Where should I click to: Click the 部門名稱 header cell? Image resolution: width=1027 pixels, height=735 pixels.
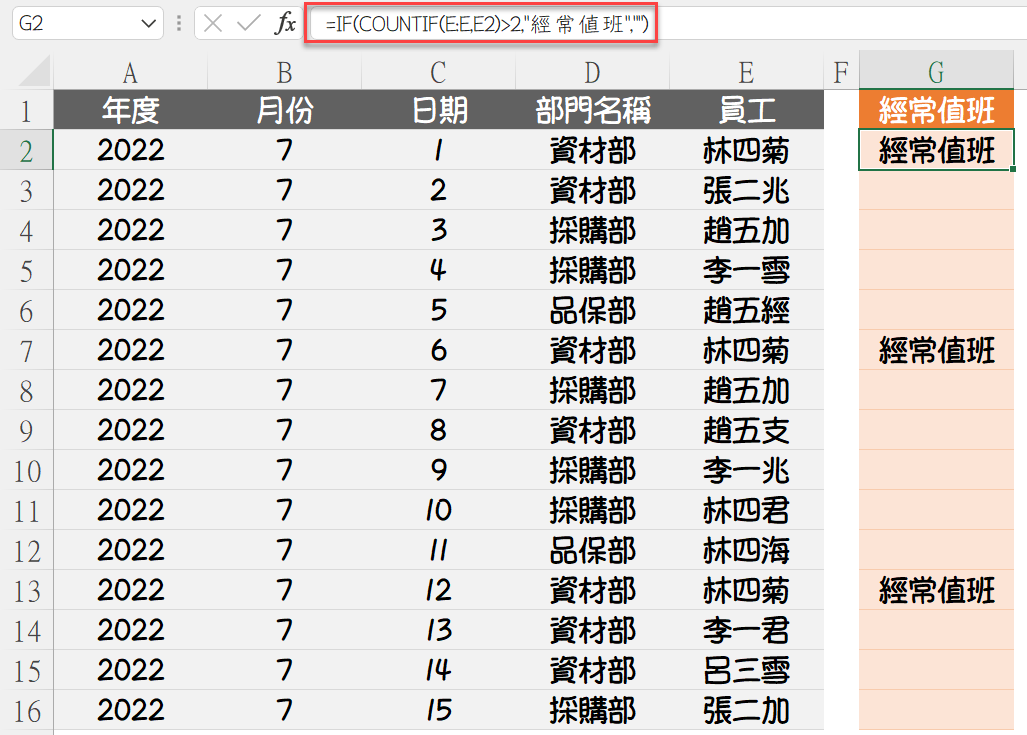tap(592, 109)
